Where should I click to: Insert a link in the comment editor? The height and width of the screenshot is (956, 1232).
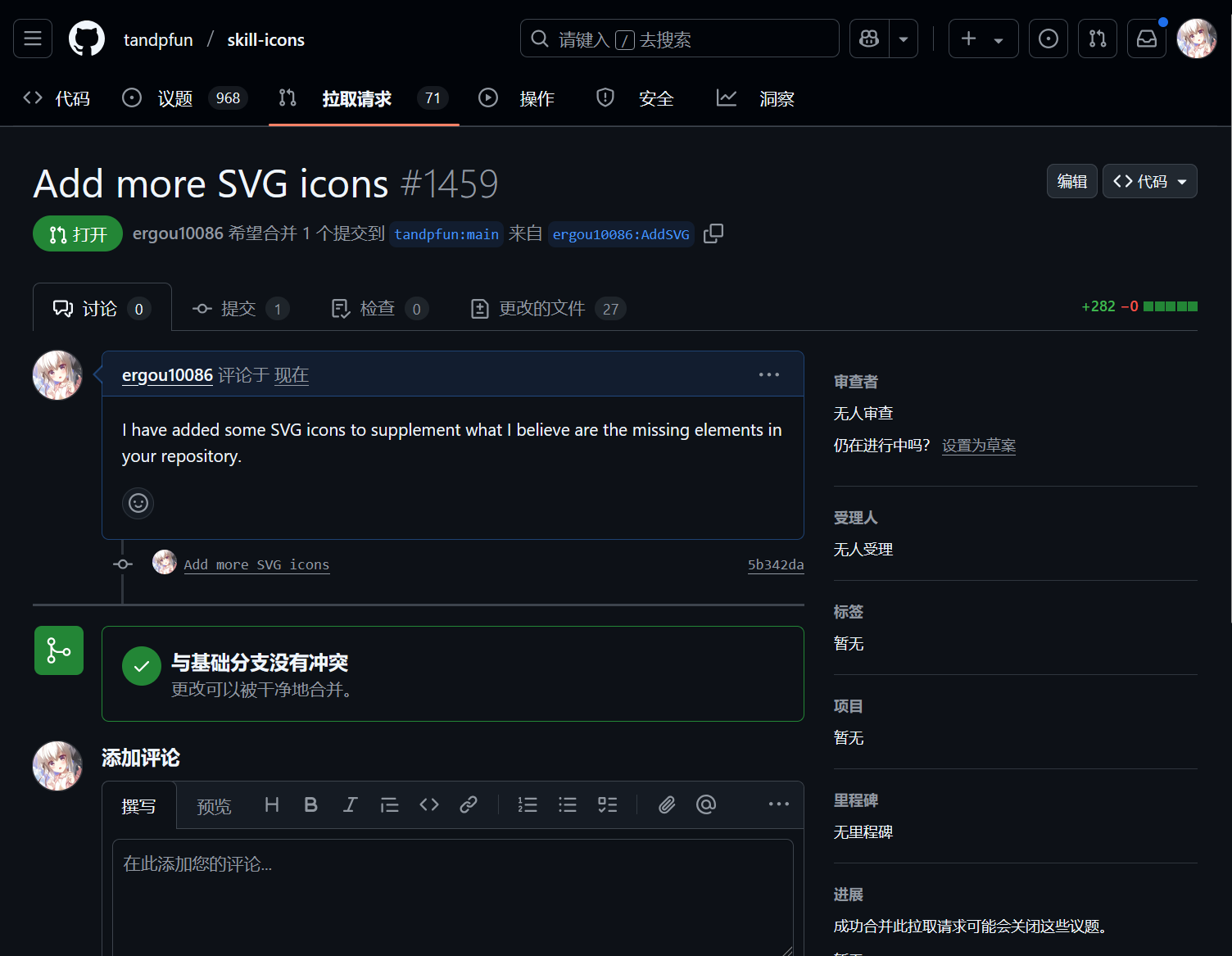point(469,805)
